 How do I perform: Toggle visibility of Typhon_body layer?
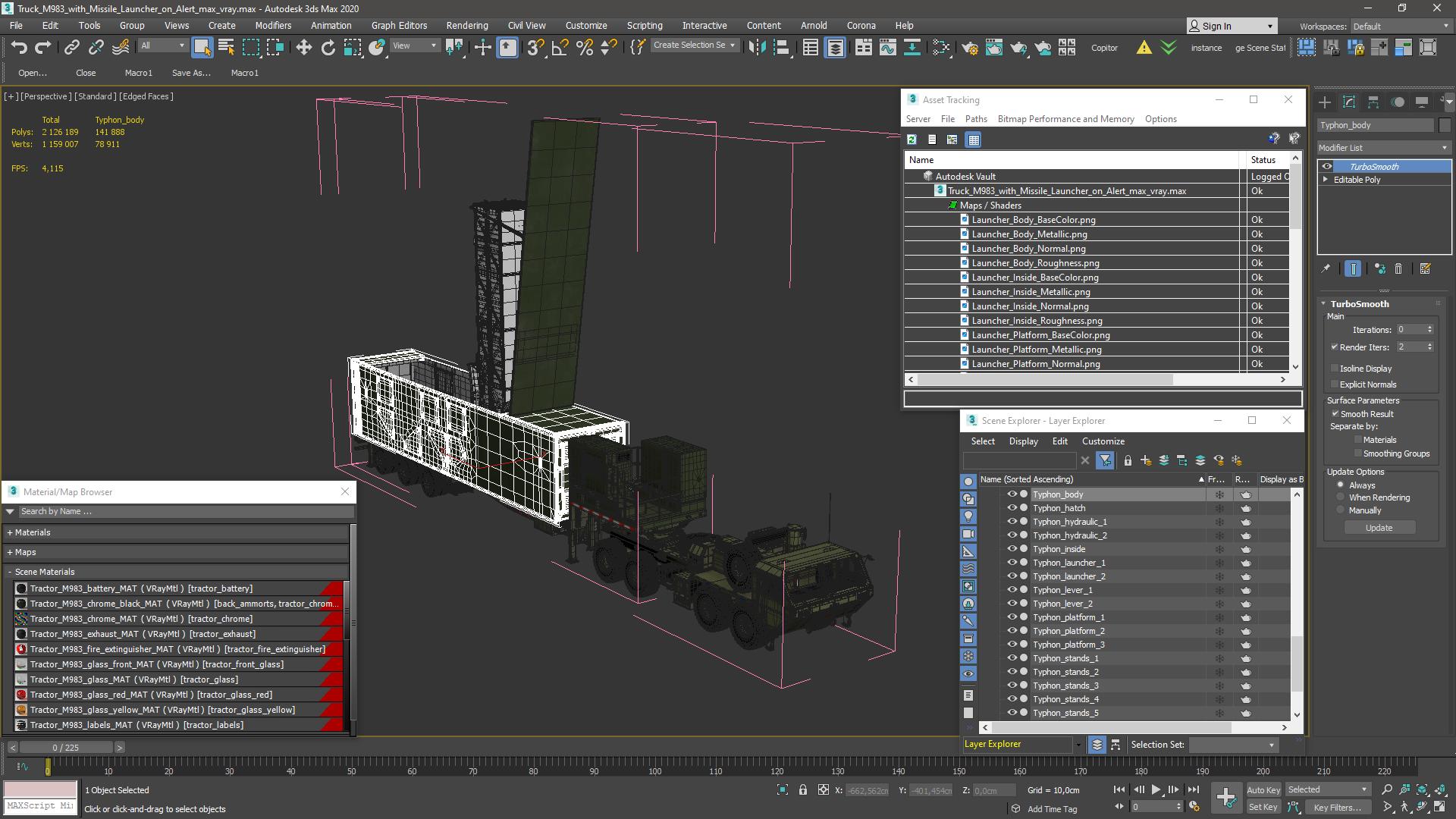pos(1011,494)
